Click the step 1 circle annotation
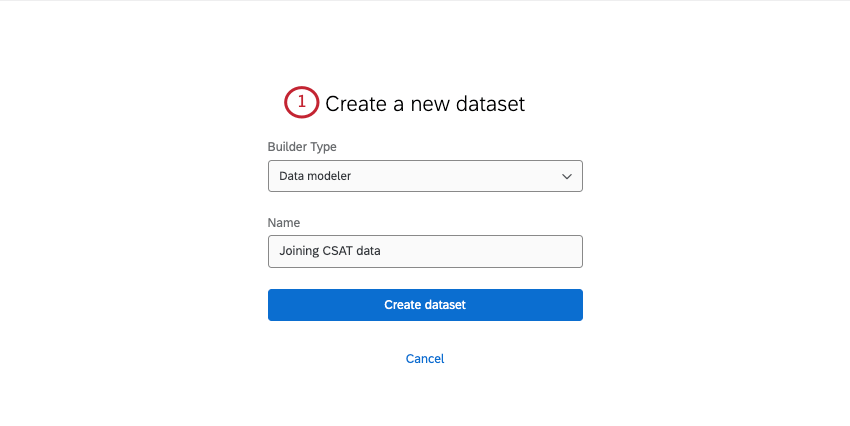 pos(301,102)
